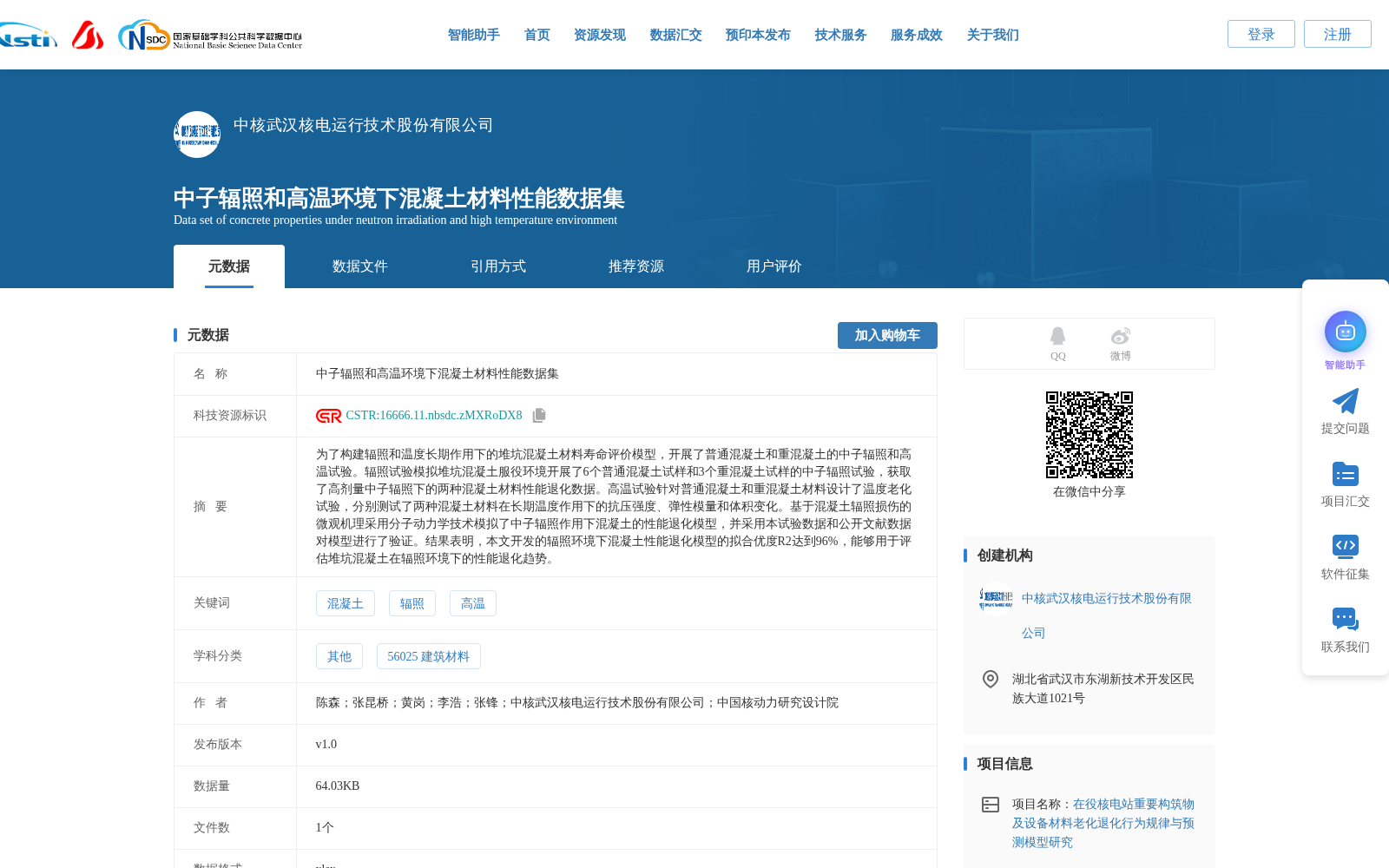This screenshot has width=1389, height=868.
Task: Click the version value v1.0
Action: pos(326,745)
